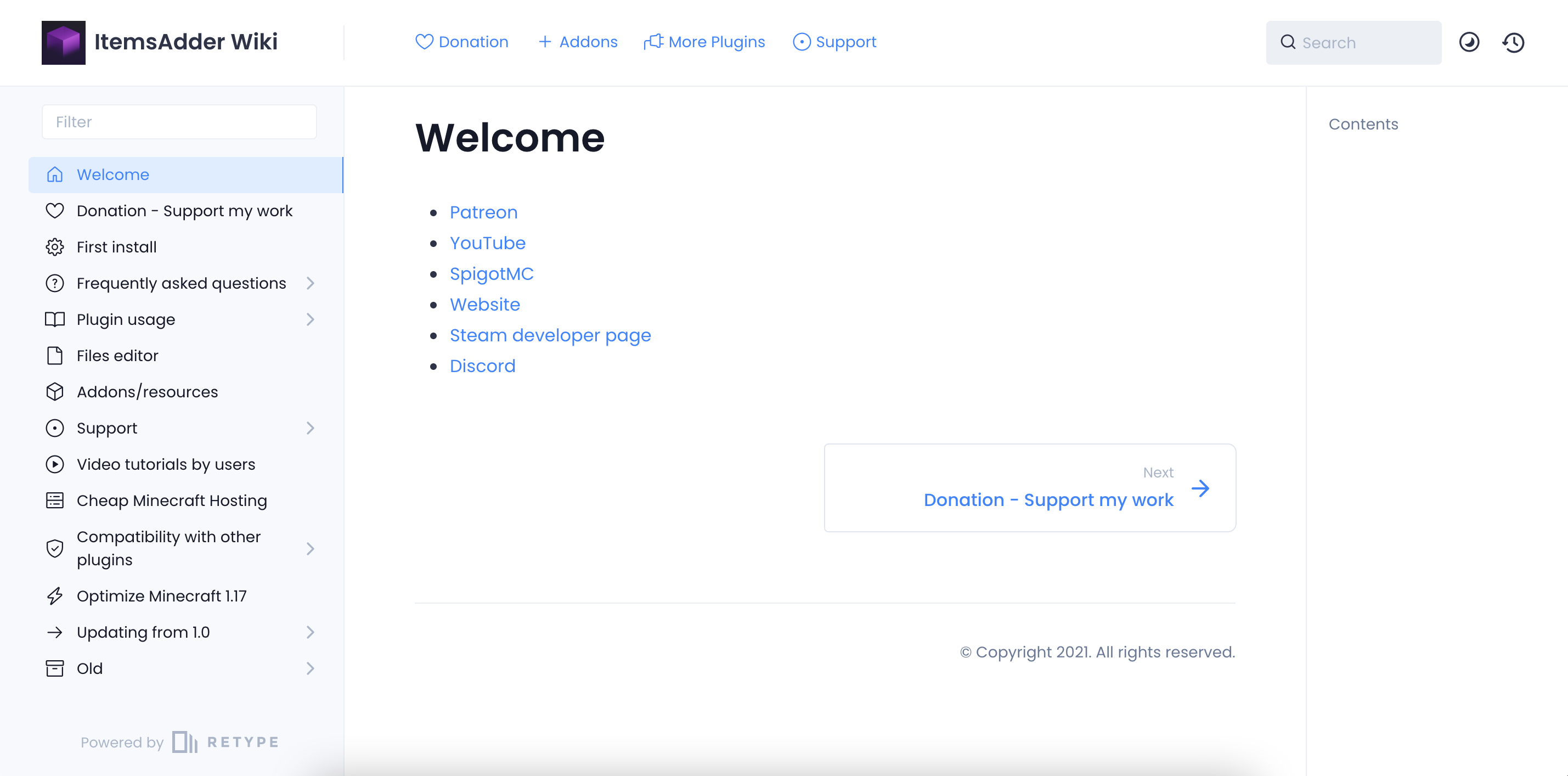Click the Video tutorials play icon
1568x776 pixels.
click(x=55, y=464)
